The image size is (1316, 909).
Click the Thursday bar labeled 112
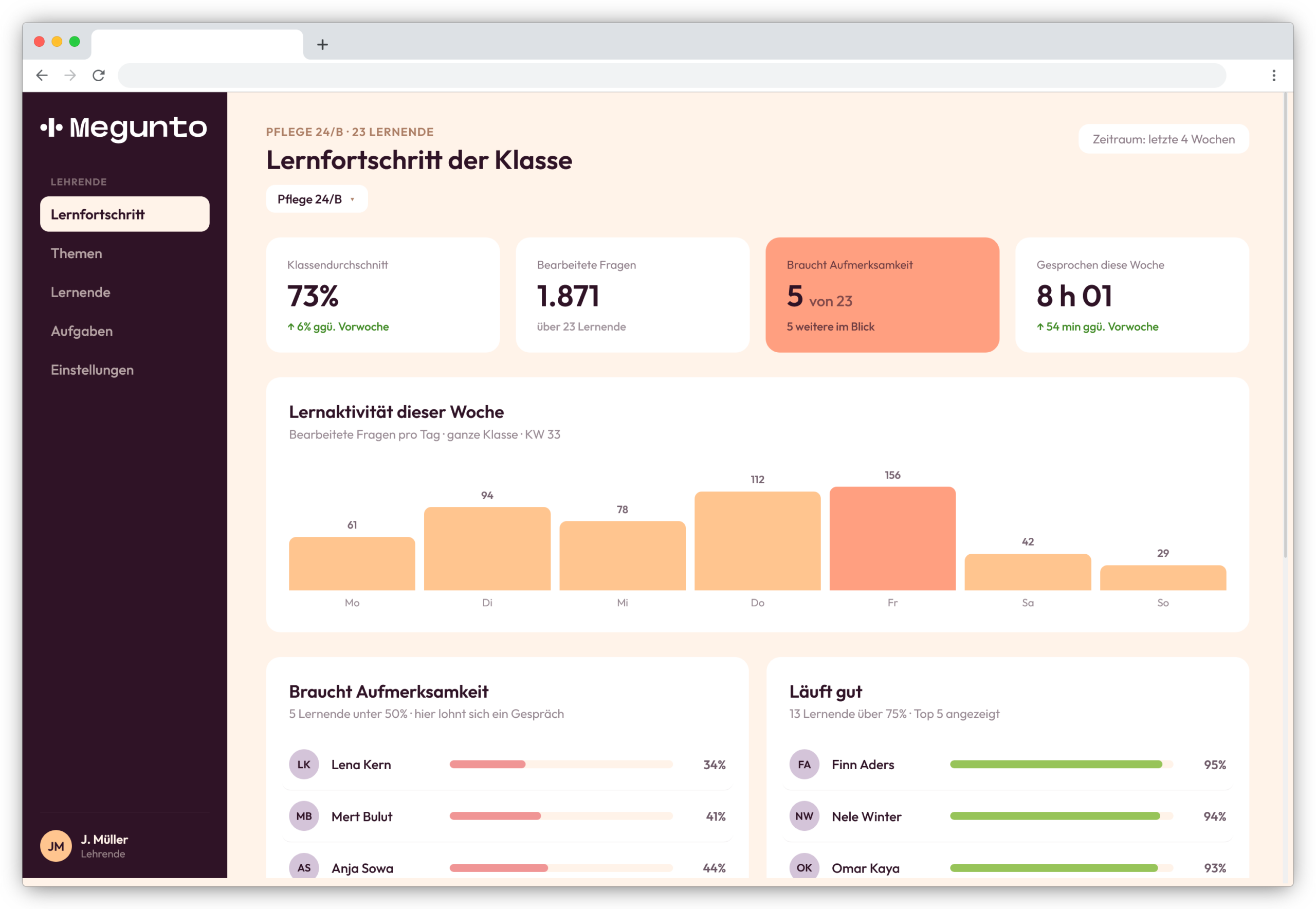point(757,540)
